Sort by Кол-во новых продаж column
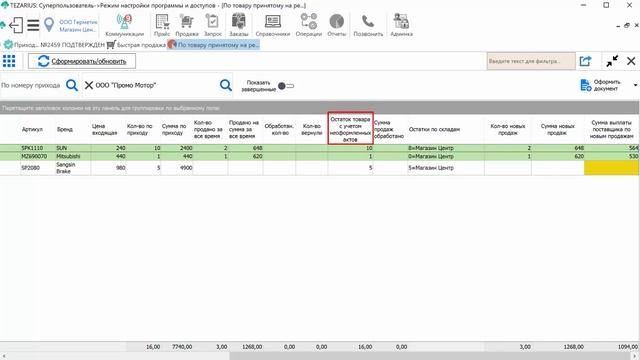 click(508, 129)
